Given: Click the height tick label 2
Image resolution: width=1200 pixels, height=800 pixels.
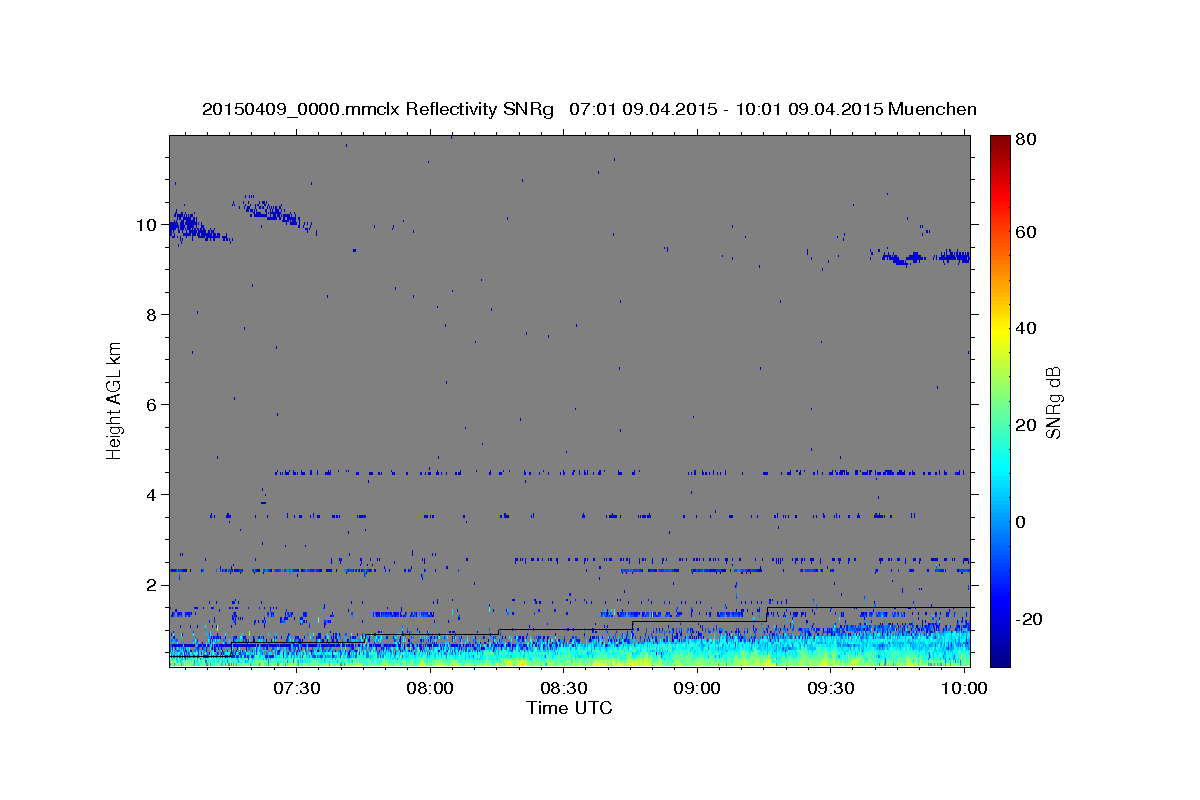Looking at the screenshot, I should coord(153,584).
